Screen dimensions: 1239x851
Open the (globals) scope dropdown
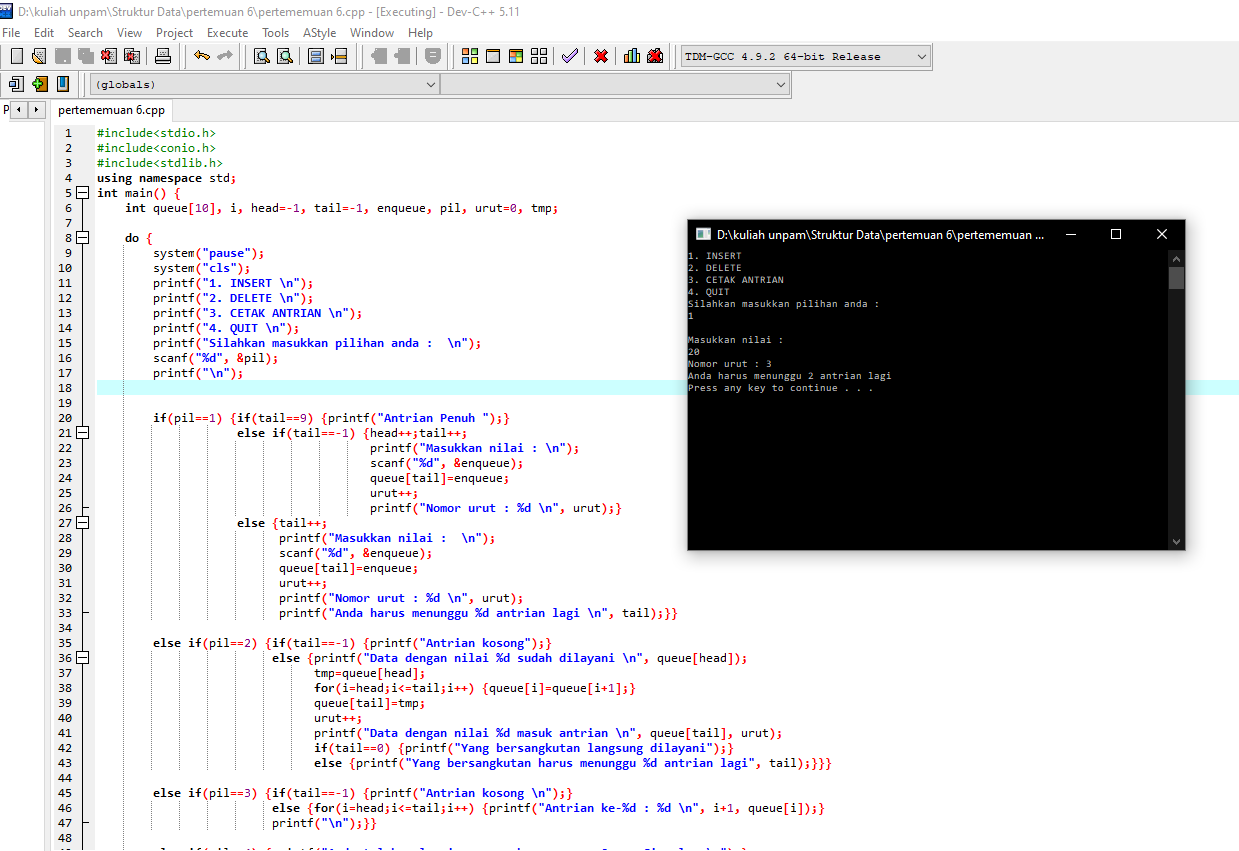265,85
